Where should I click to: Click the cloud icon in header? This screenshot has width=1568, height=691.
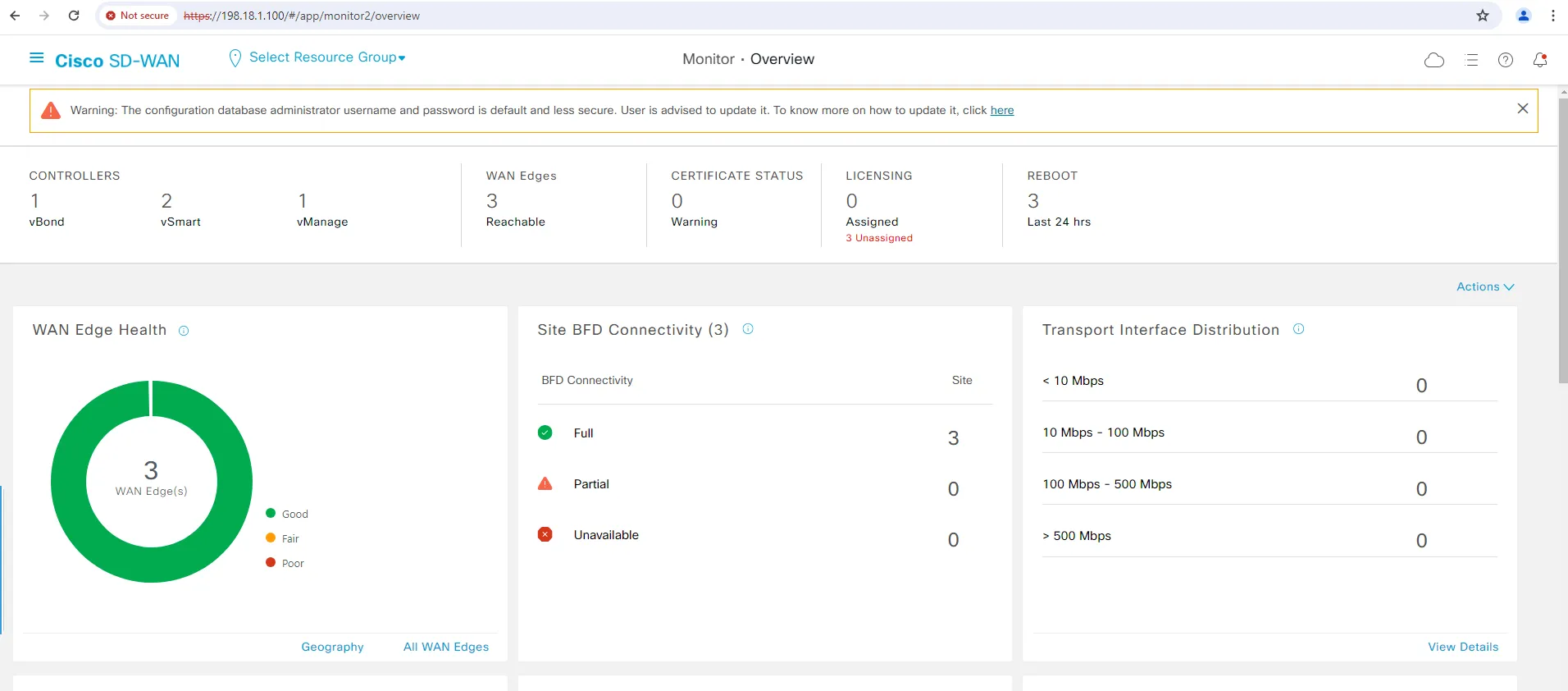click(1434, 60)
